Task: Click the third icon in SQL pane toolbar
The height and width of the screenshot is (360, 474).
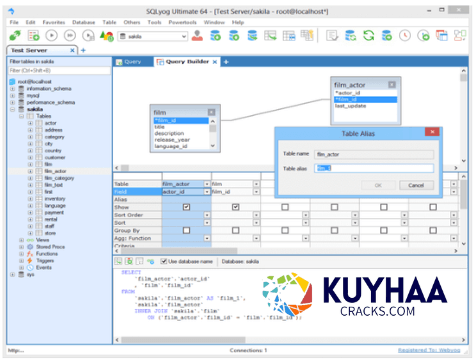Action: coord(140,261)
